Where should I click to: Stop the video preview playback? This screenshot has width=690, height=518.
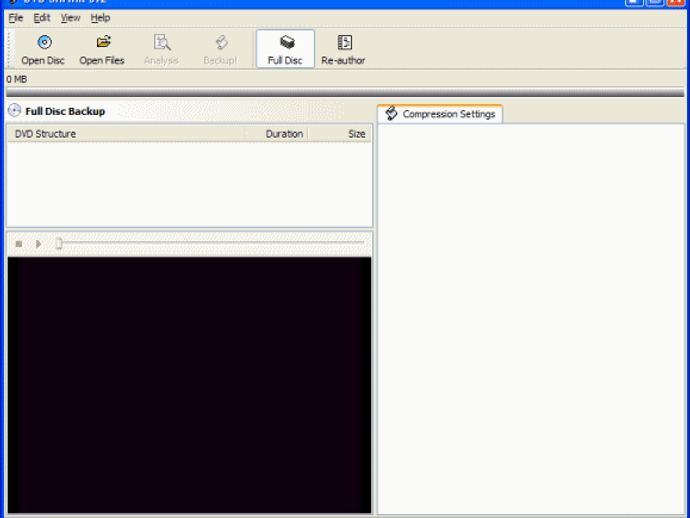(18, 244)
